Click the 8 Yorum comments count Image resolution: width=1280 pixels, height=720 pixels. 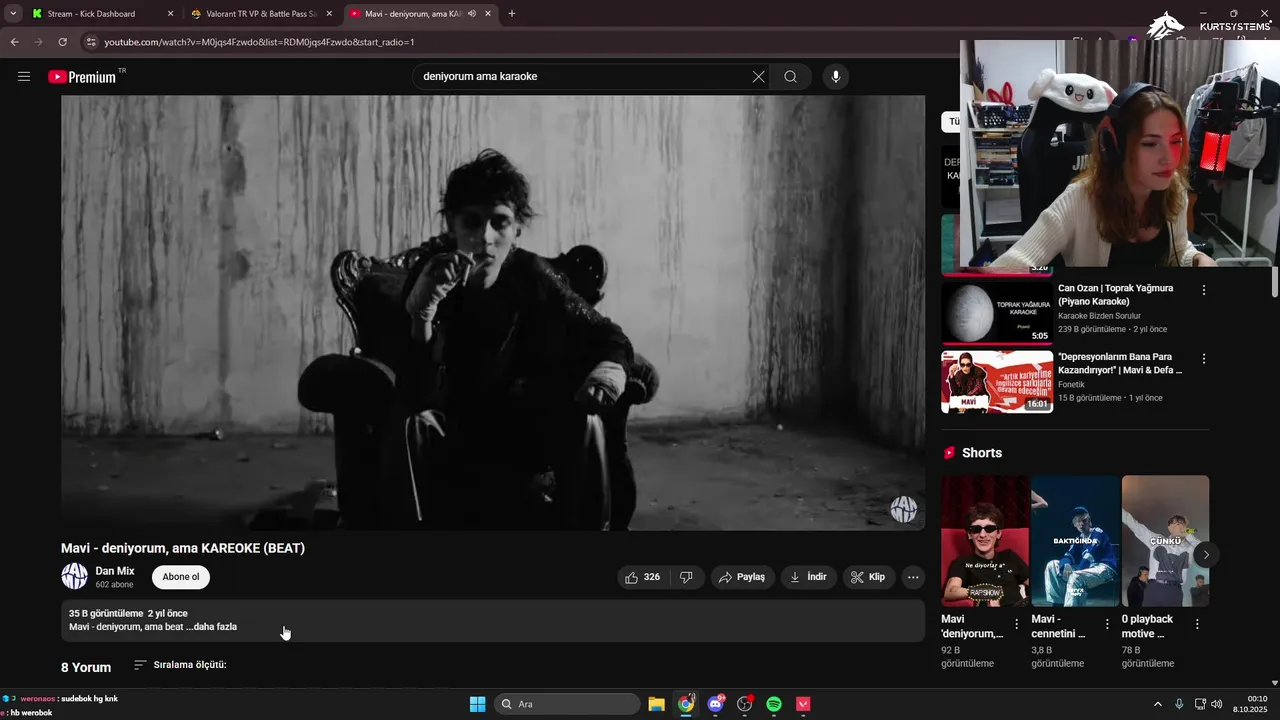86,667
